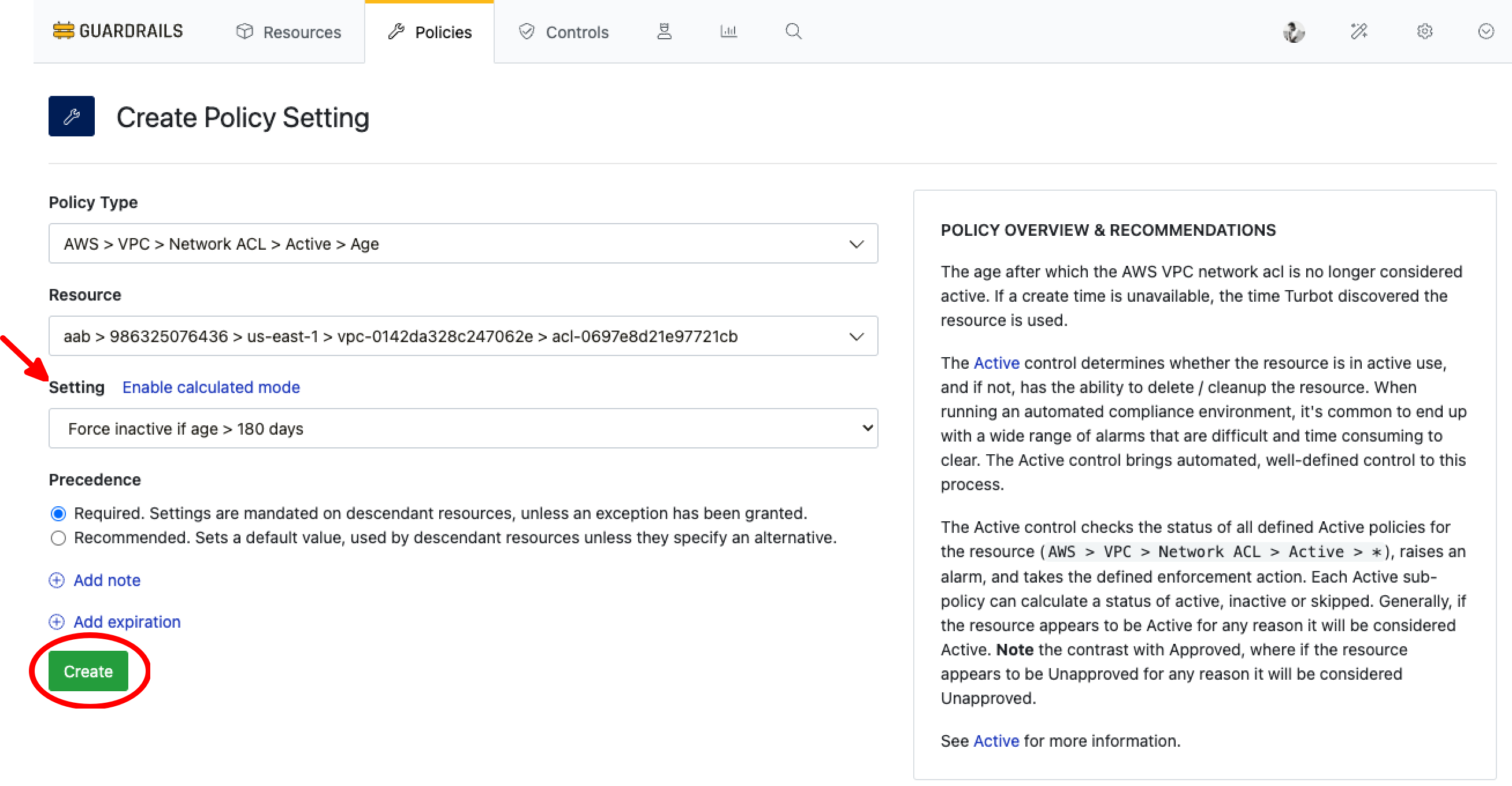The image size is (1512, 786).
Task: Open the user avatar profile menu
Action: (x=1293, y=32)
